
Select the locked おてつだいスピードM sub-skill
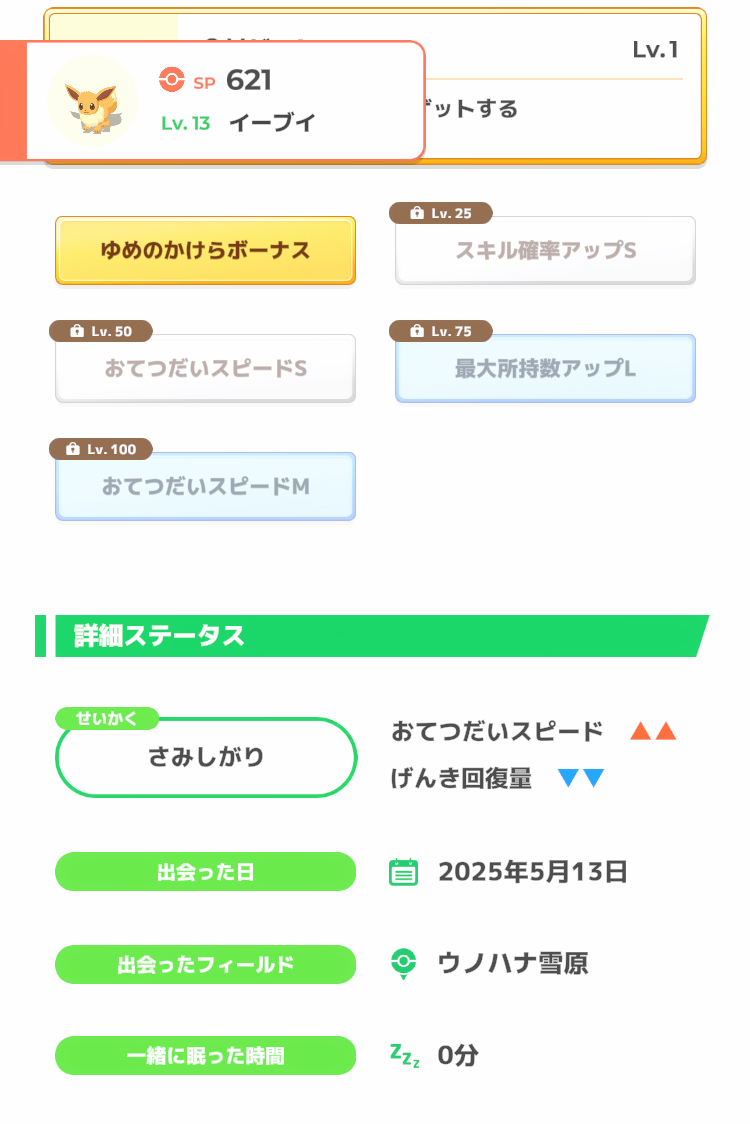pos(205,487)
